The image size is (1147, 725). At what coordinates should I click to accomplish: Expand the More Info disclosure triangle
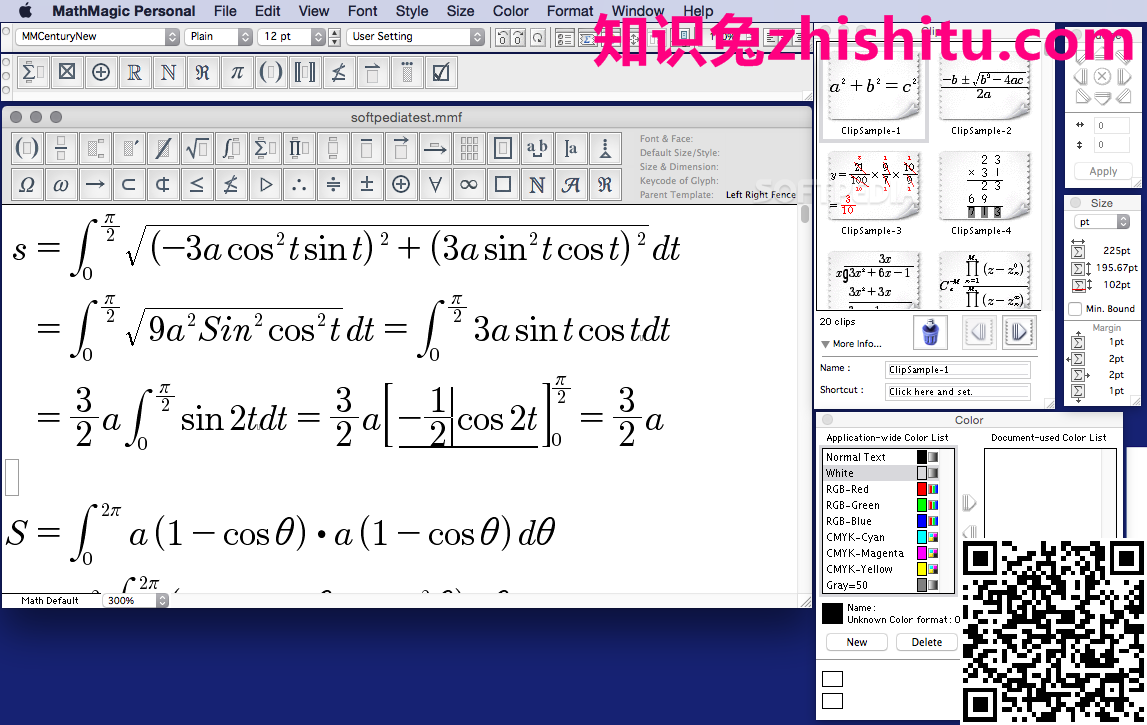[x=825, y=344]
